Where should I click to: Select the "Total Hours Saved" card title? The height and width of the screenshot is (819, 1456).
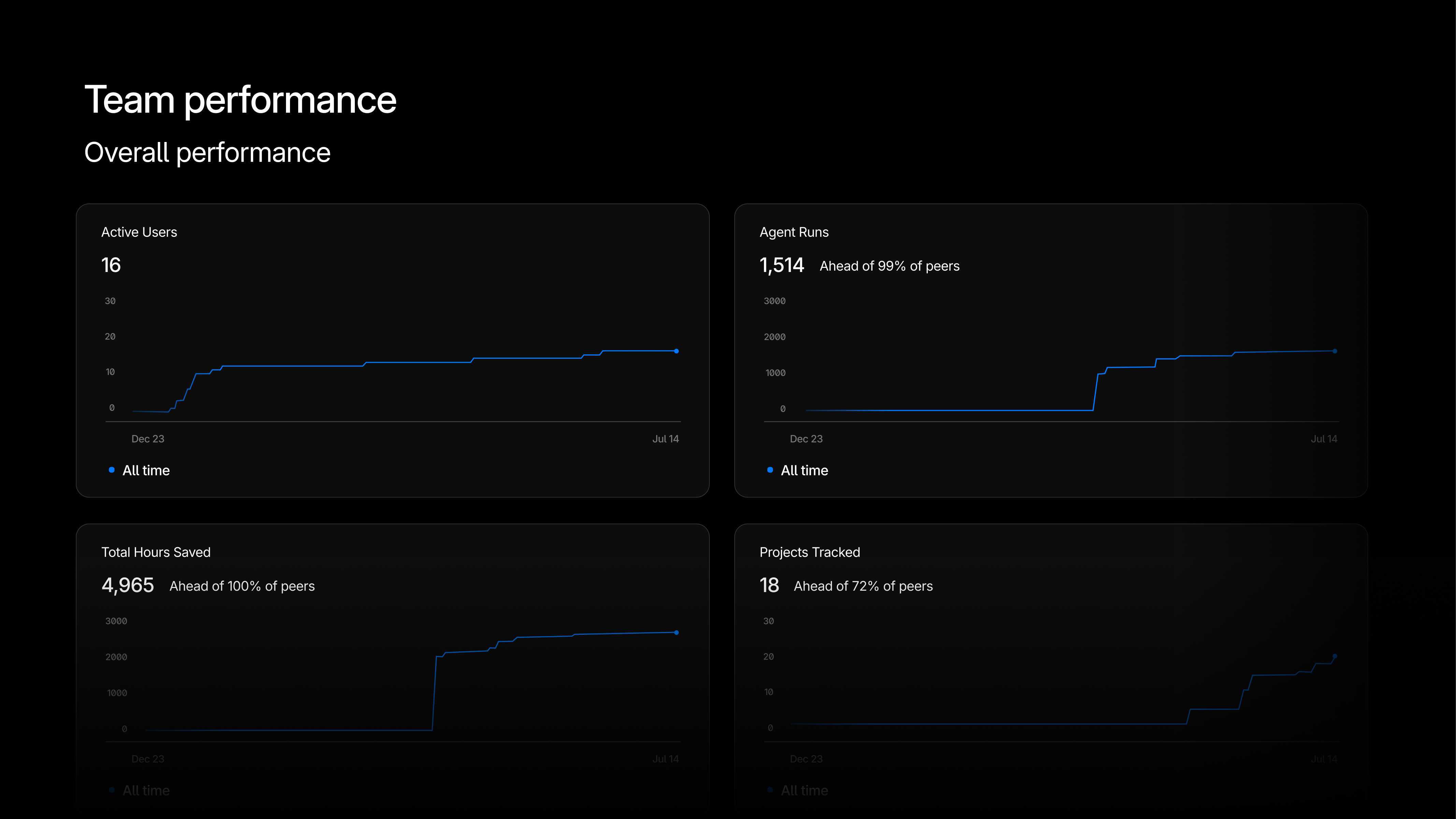156,552
